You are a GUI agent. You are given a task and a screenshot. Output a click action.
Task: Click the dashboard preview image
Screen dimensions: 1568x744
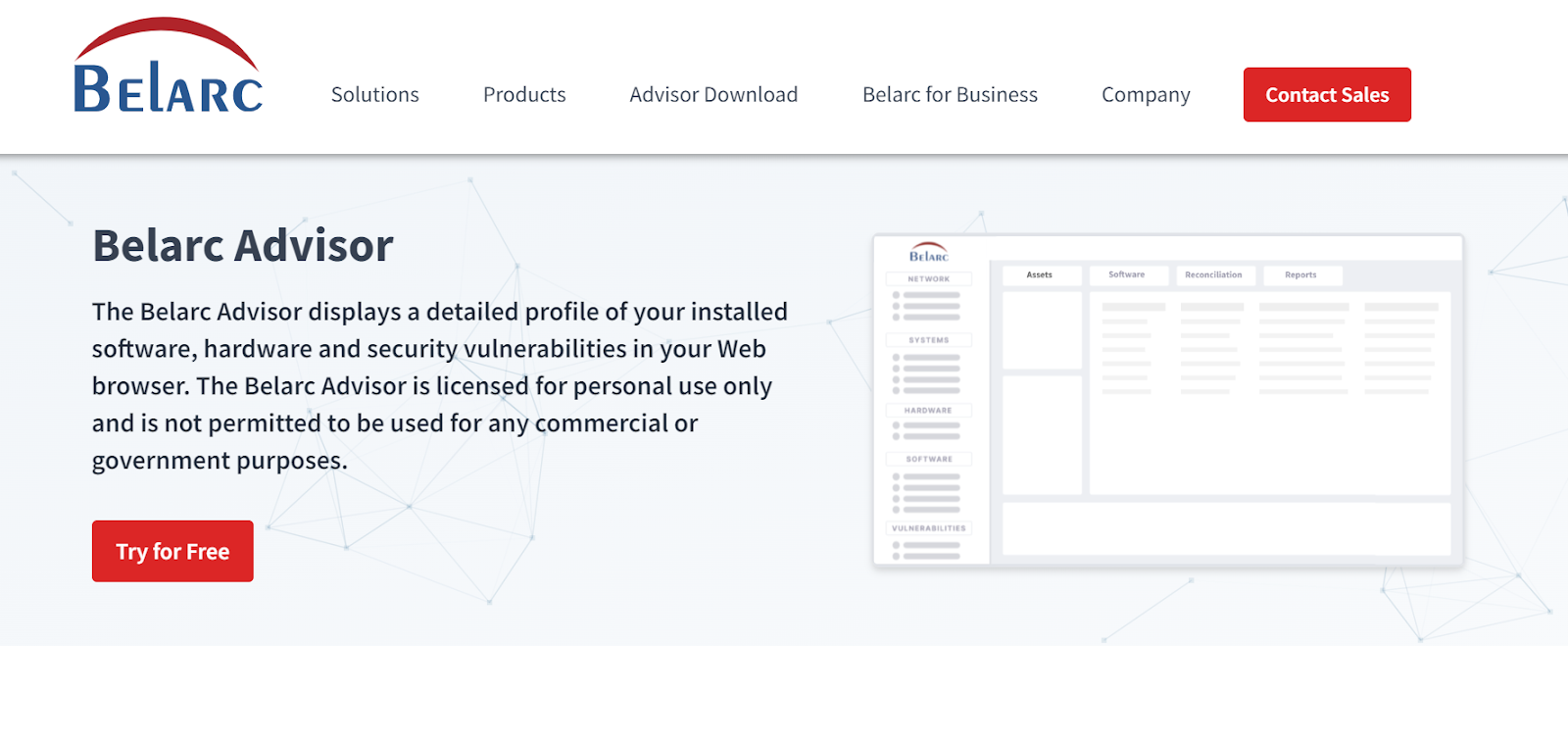point(1168,397)
